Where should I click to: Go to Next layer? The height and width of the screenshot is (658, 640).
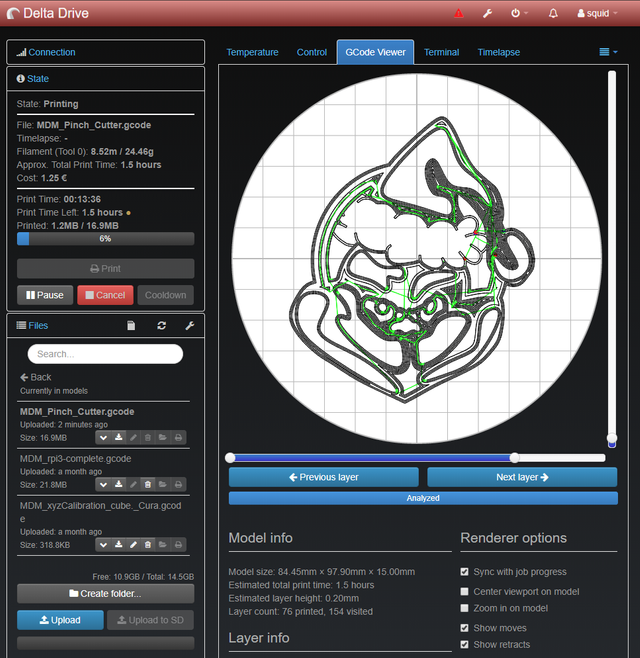[x=522, y=477]
